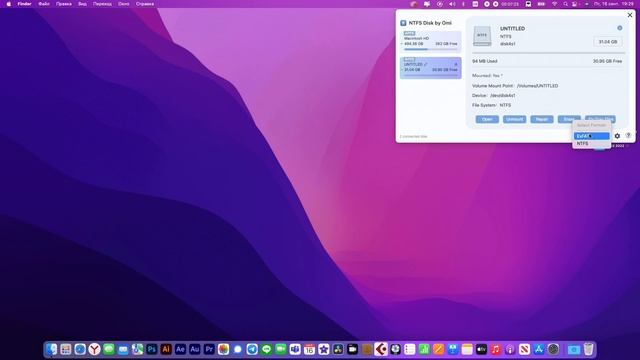Image resolution: width=640 pixels, height=360 pixels.
Task: Open the Finder menu in menu bar
Action: pyautogui.click(x=24, y=4)
